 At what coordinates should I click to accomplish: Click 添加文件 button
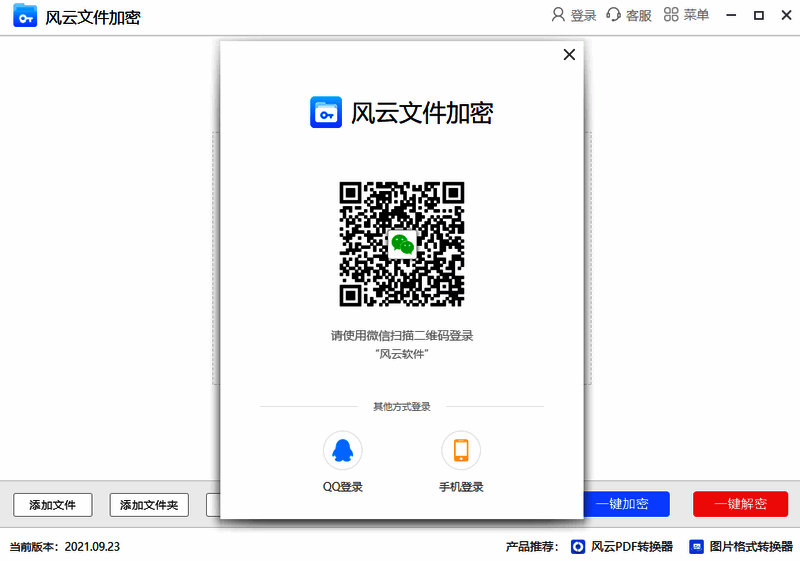tap(53, 505)
